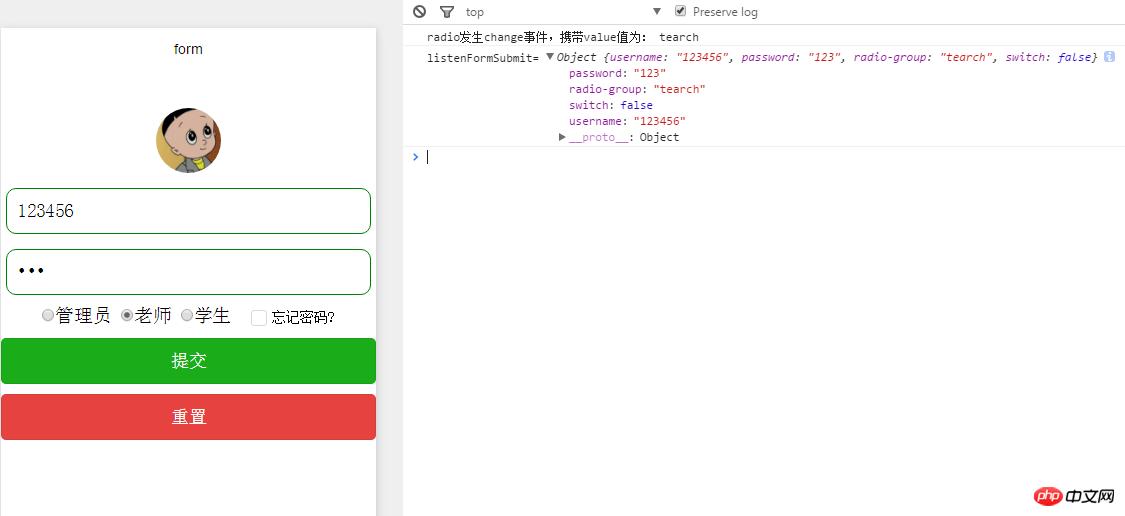
Task: Click the blue info icon after Object line
Action: coord(1109,57)
